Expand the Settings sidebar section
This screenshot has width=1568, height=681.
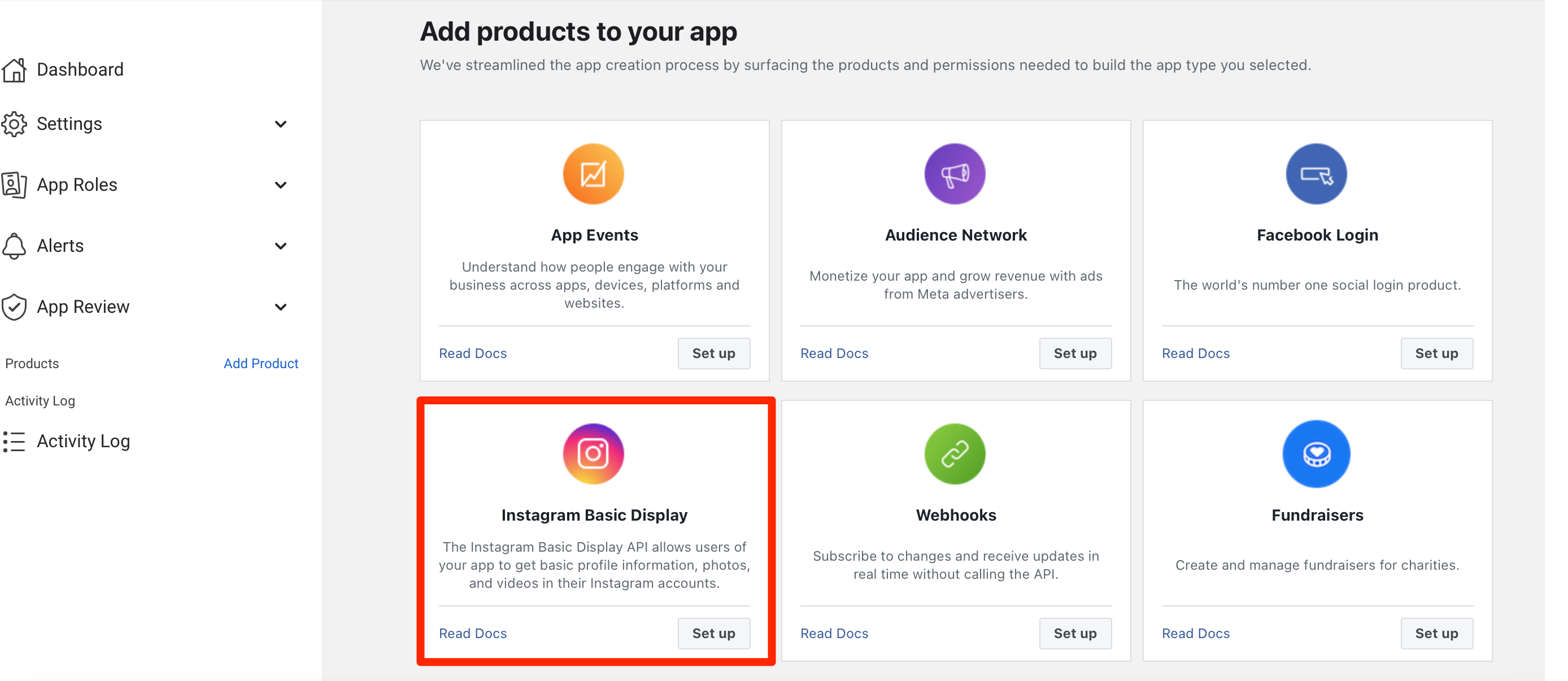pos(281,124)
